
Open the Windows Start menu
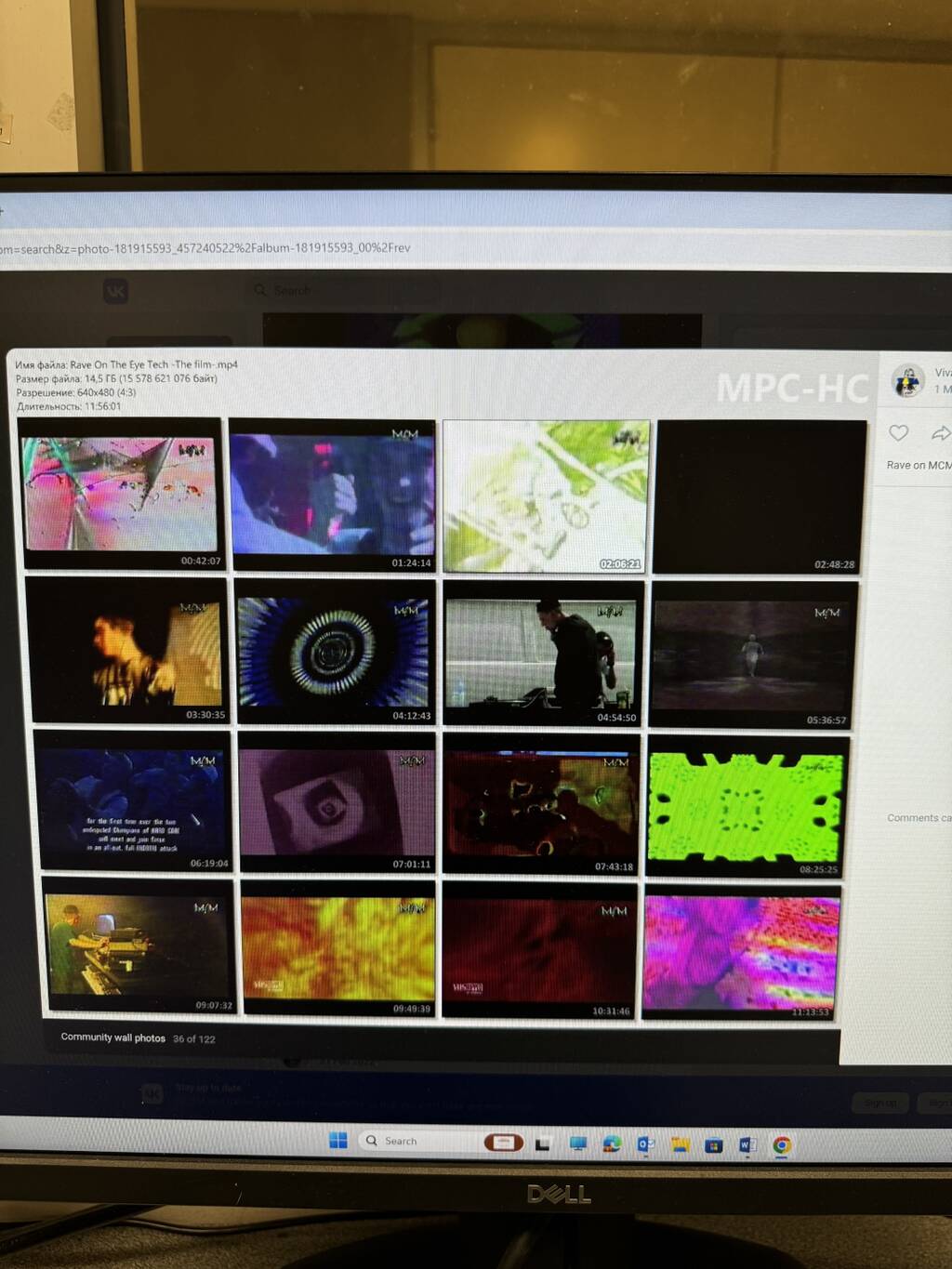338,1141
